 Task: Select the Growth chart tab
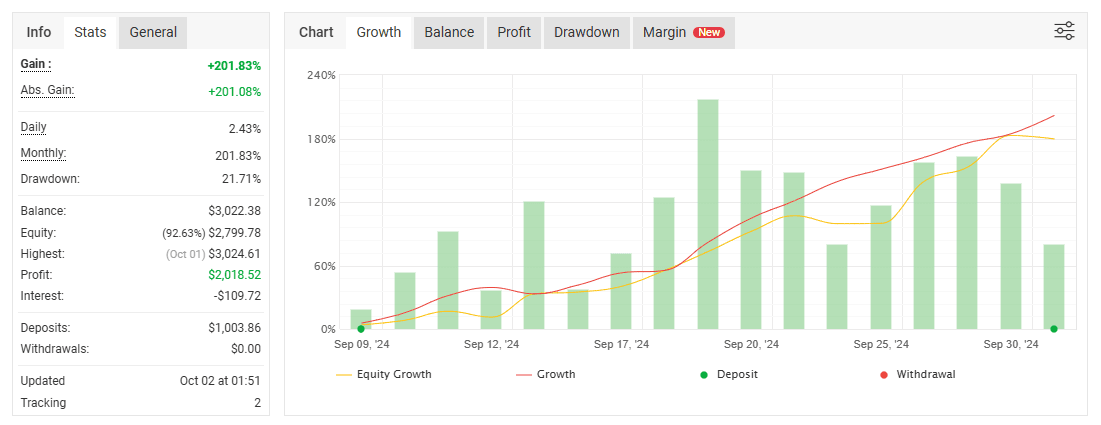click(378, 32)
